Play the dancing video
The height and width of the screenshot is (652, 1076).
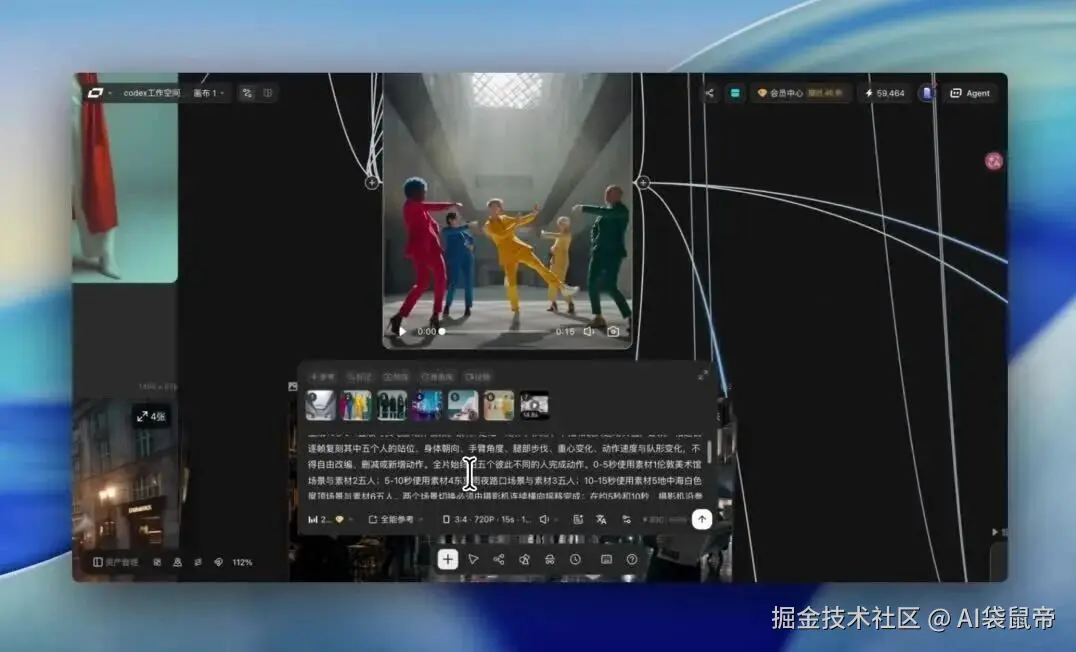tap(402, 331)
